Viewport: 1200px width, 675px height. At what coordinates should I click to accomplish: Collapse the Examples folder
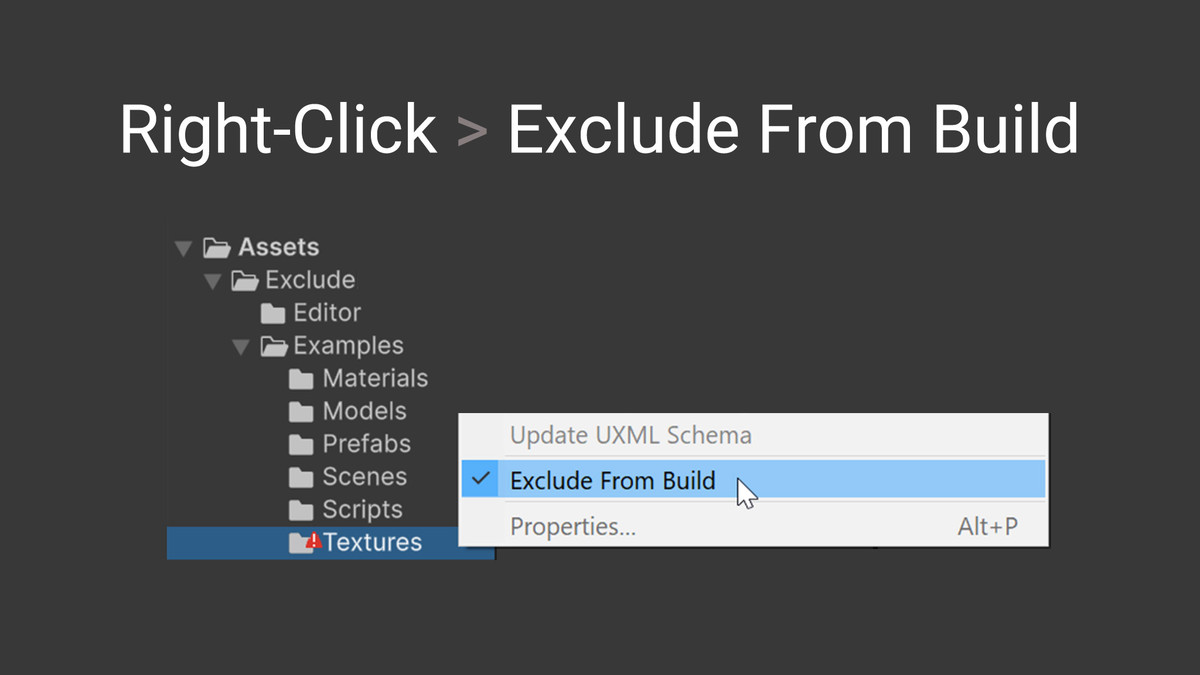(x=241, y=345)
